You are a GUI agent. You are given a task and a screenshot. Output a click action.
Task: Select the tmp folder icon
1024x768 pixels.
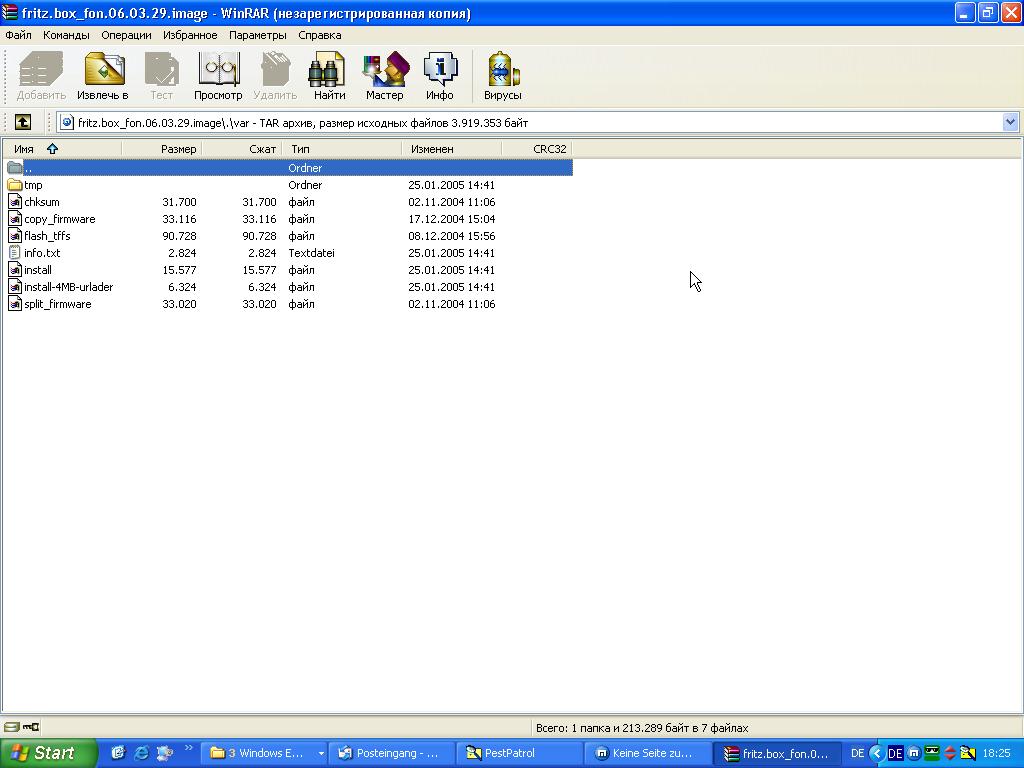15,185
